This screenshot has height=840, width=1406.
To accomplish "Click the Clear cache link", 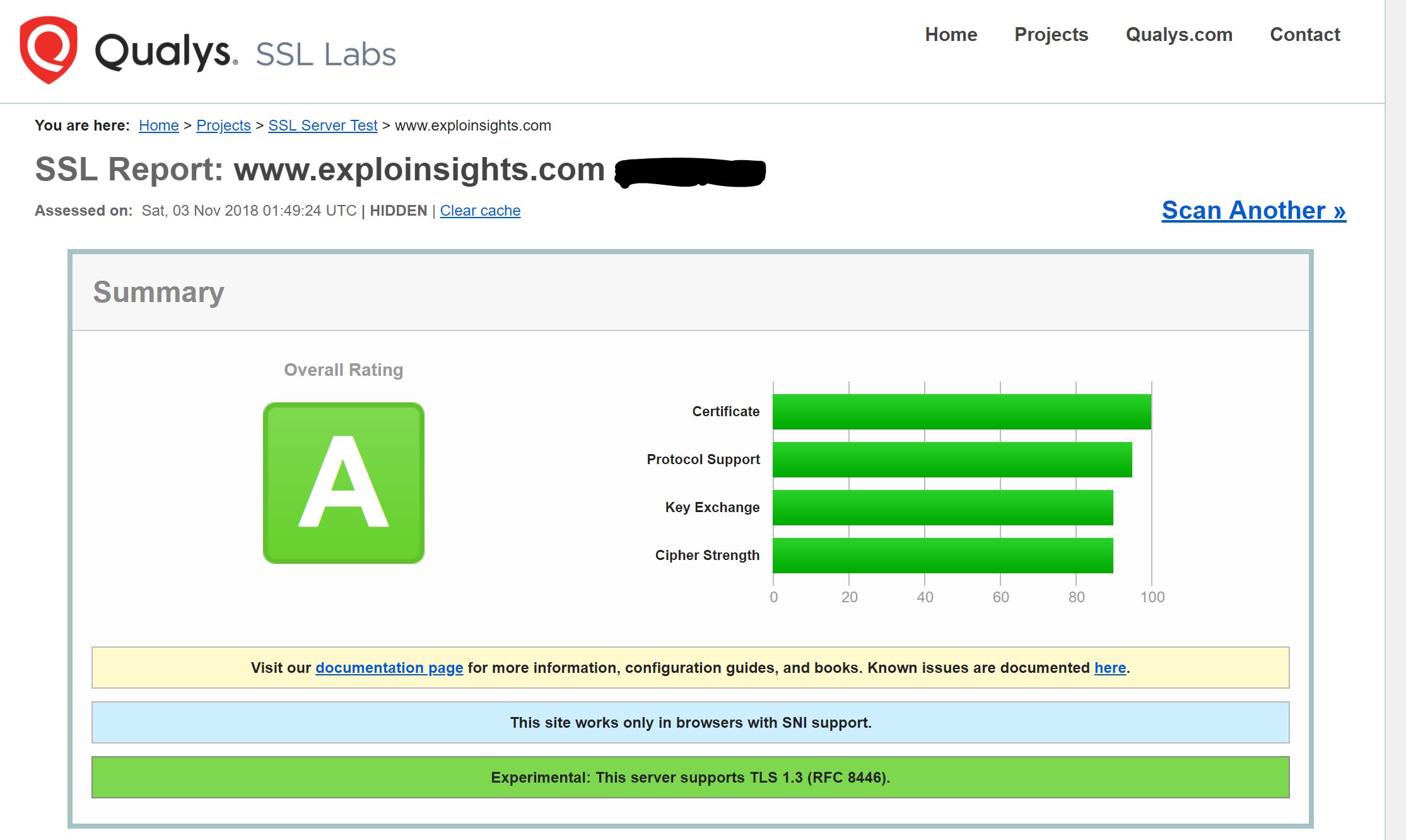I will pos(480,211).
